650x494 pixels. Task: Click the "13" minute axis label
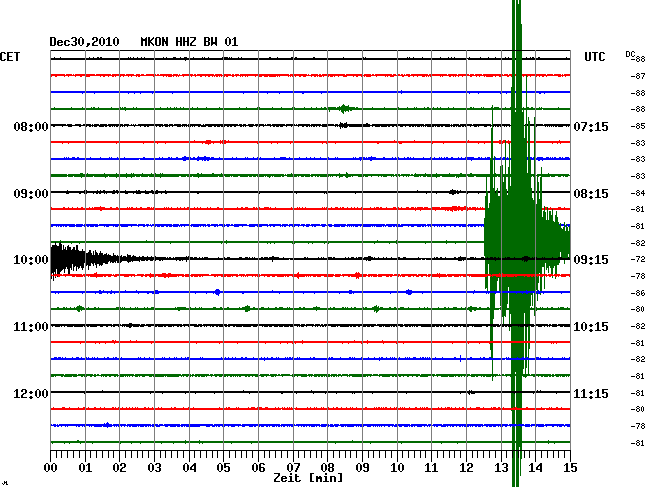(x=501, y=468)
